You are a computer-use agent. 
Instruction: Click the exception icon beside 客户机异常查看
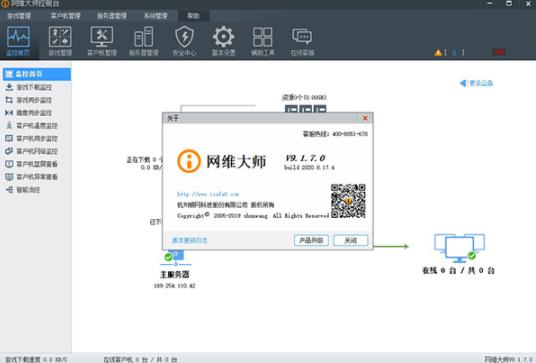9,177
